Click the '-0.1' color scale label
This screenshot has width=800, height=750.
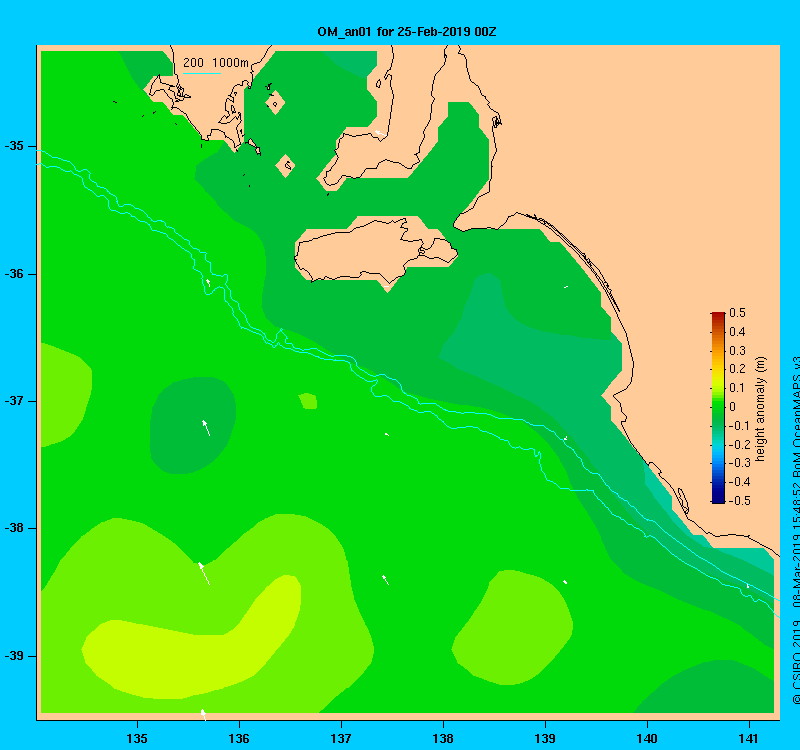(x=739, y=426)
